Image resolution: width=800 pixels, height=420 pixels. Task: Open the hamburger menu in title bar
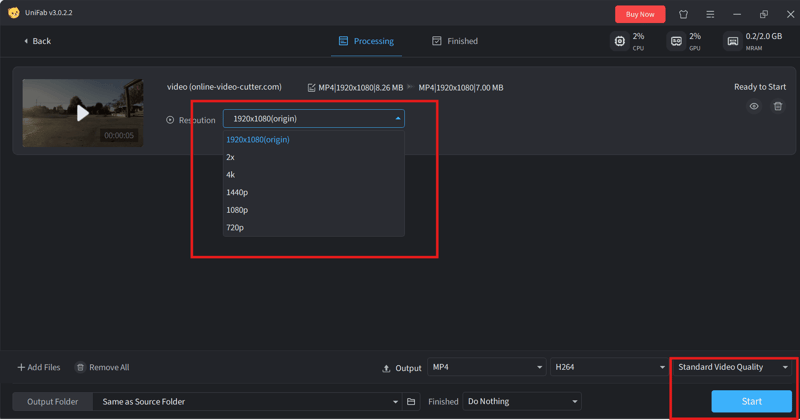[710, 14]
